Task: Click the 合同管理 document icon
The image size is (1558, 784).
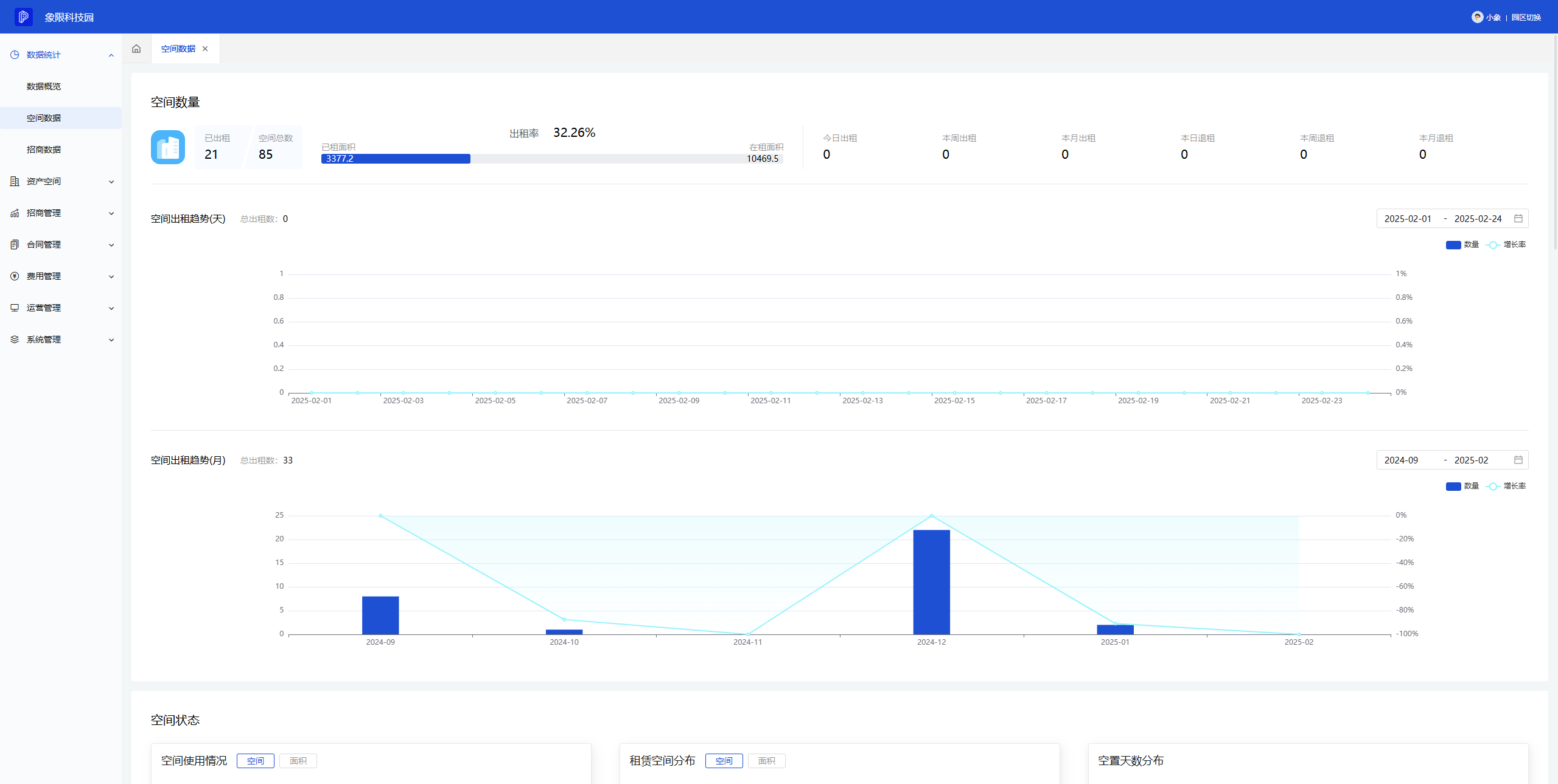Action: point(15,245)
